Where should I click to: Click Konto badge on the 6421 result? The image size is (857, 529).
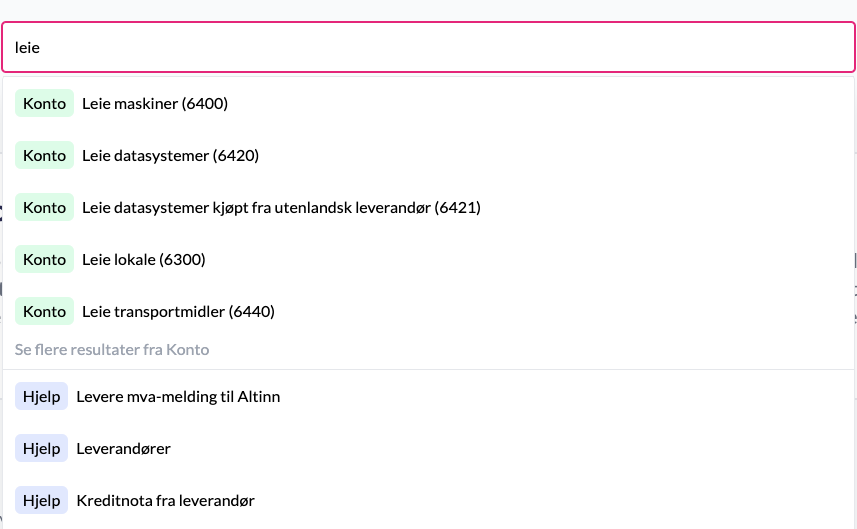point(44,208)
